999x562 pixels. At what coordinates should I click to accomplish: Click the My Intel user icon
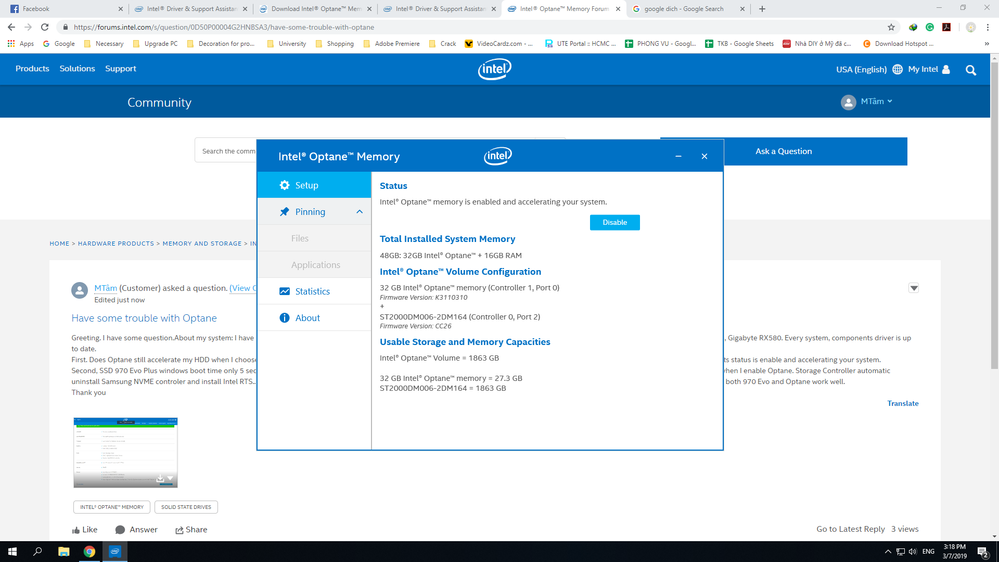coord(946,69)
